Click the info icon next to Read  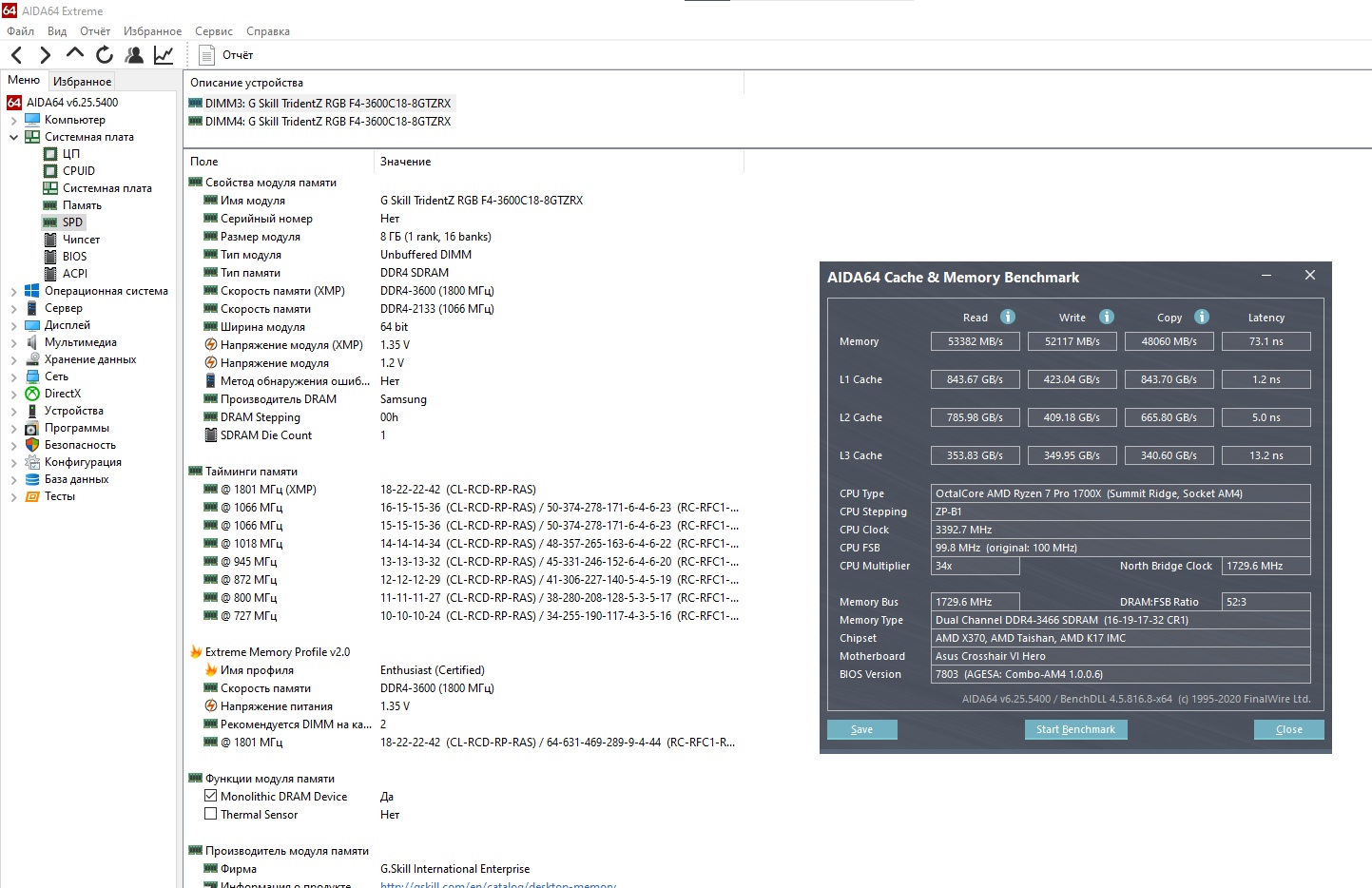pos(1008,317)
